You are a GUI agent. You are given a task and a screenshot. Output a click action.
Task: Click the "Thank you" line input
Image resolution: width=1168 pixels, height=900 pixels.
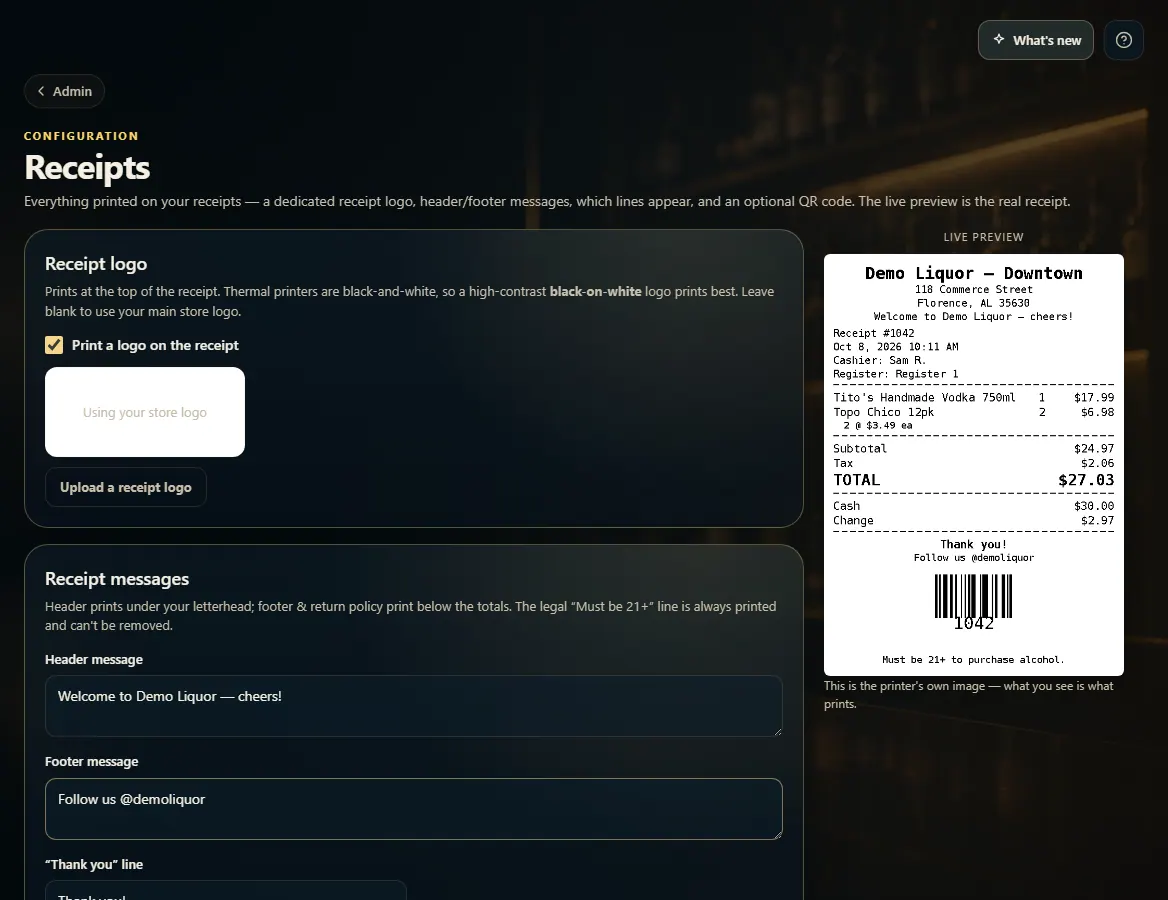pos(226,890)
